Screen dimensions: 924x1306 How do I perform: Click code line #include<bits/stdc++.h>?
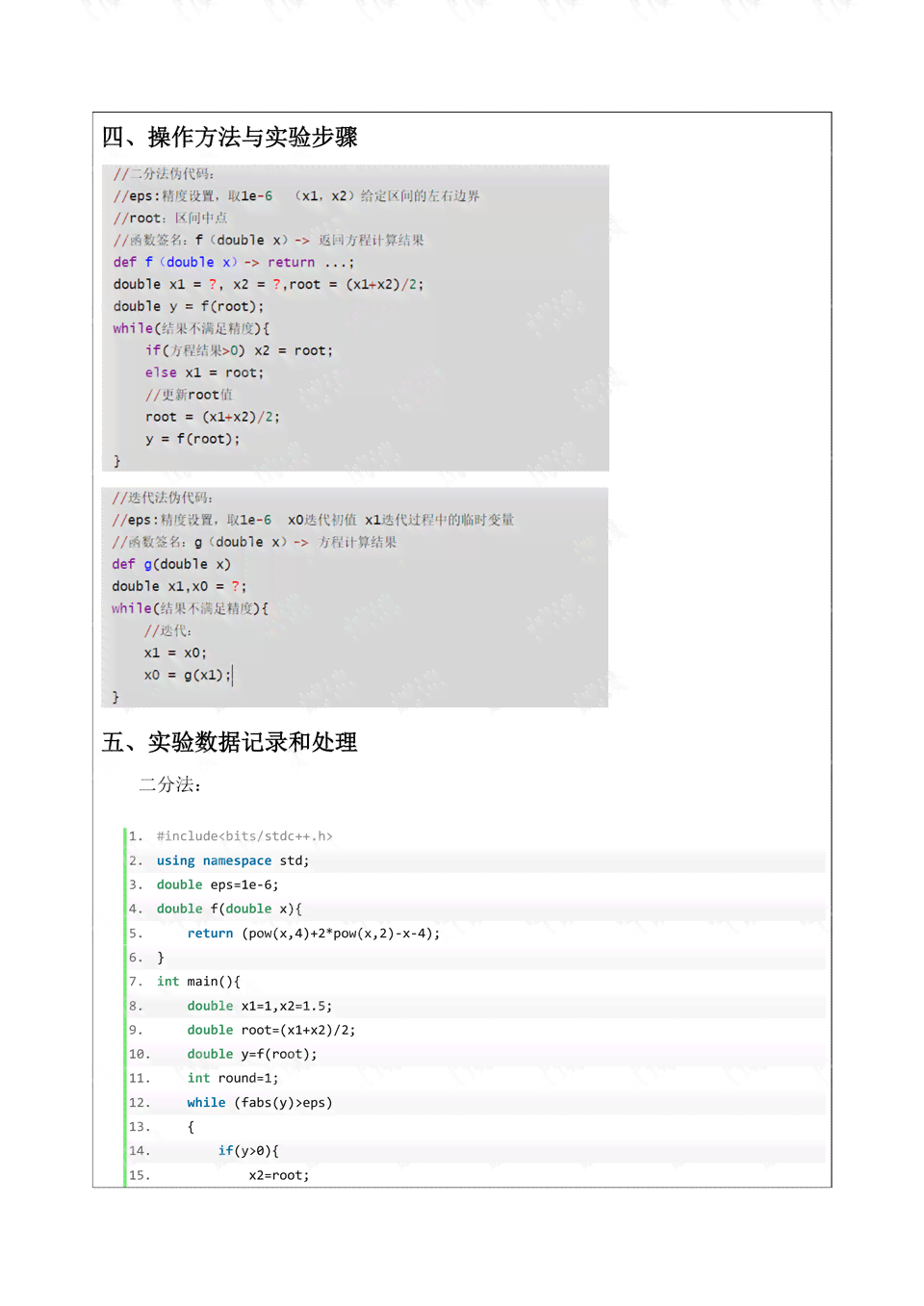point(244,836)
